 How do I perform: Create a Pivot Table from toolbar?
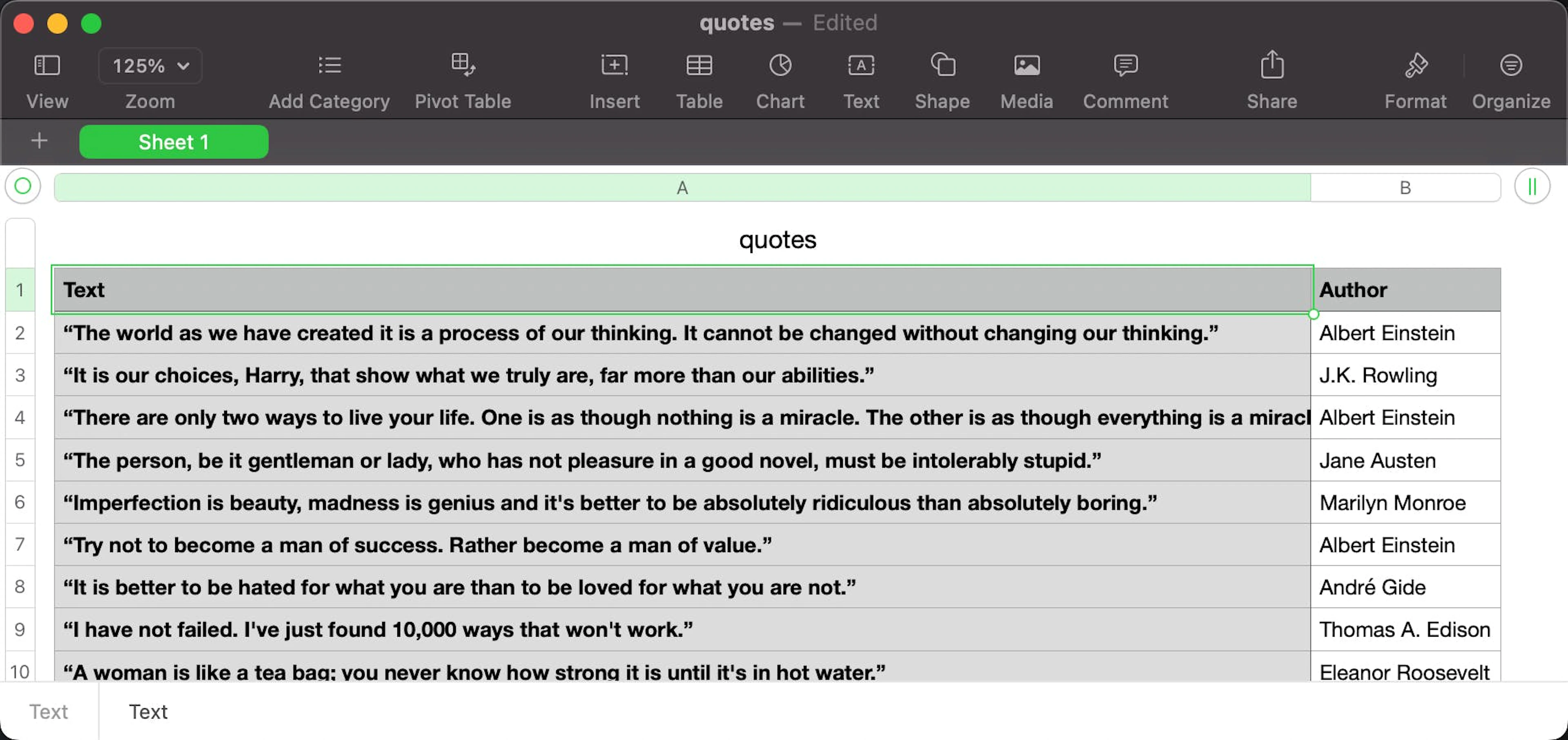pyautogui.click(x=463, y=65)
